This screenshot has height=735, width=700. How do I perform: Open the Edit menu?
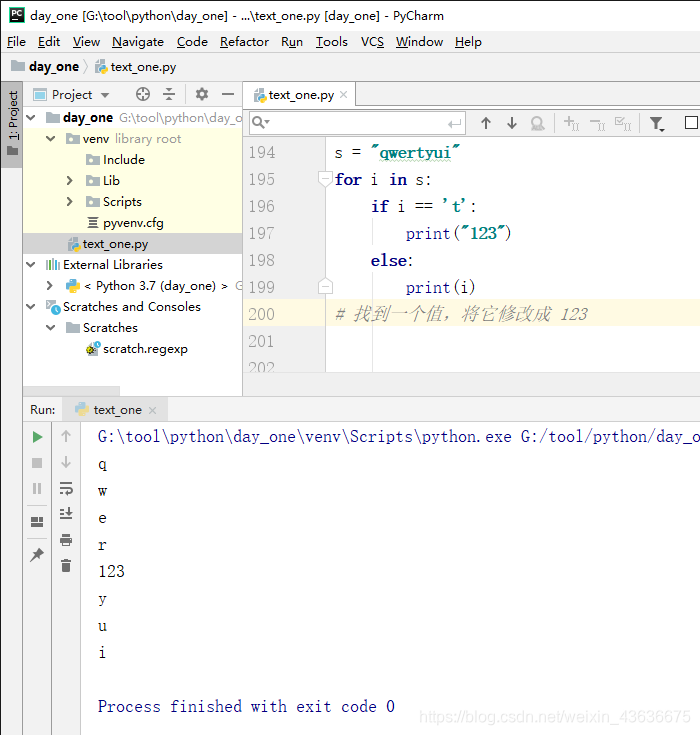(49, 42)
